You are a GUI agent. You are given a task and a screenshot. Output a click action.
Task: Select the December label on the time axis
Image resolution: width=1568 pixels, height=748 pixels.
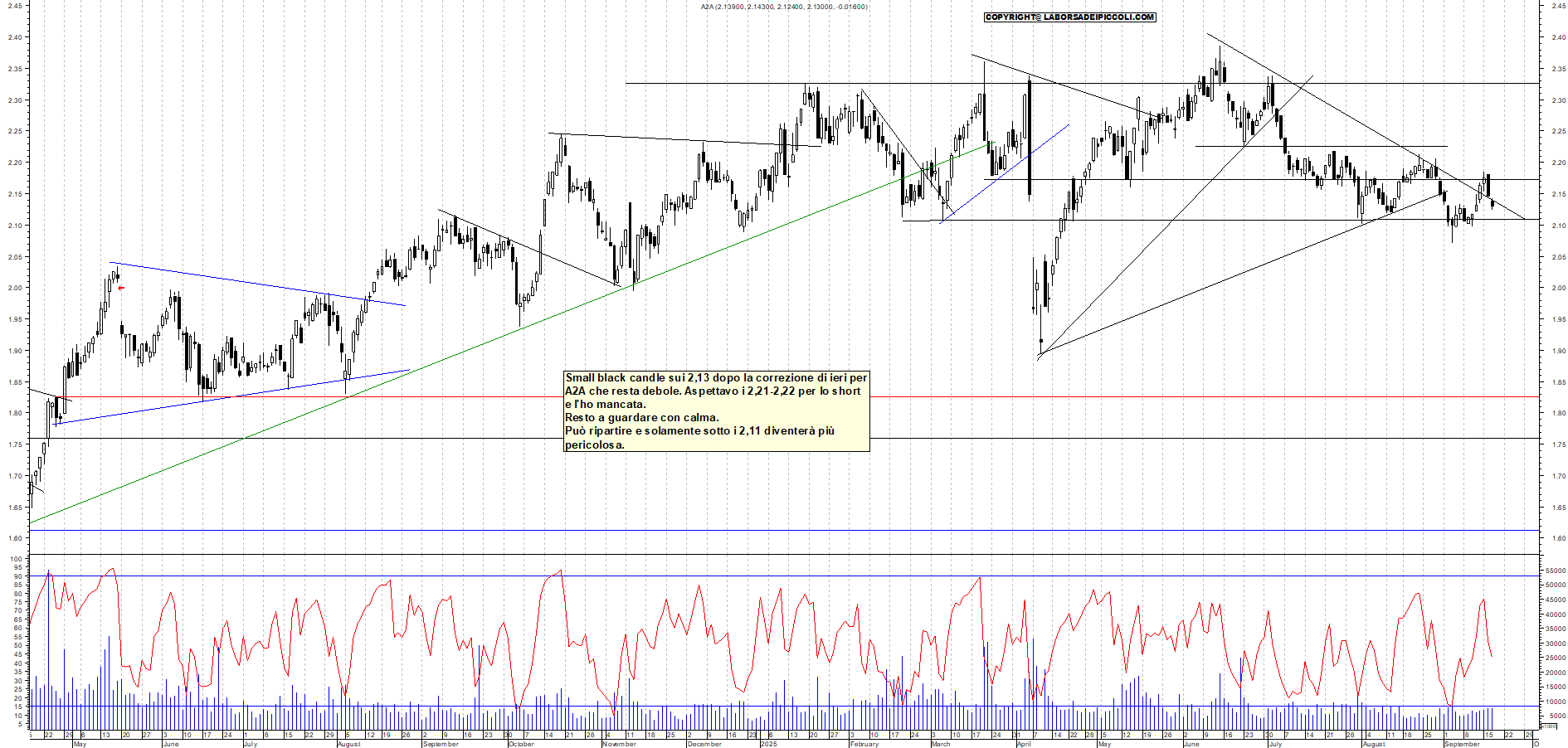tap(704, 744)
